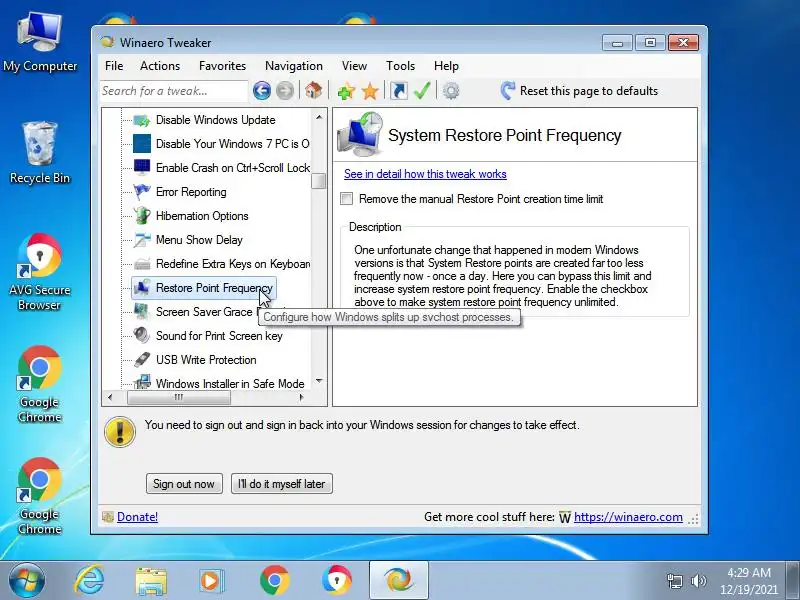Open Internet Explorer from the taskbar
Screen dimensions: 800x600
coord(89,580)
